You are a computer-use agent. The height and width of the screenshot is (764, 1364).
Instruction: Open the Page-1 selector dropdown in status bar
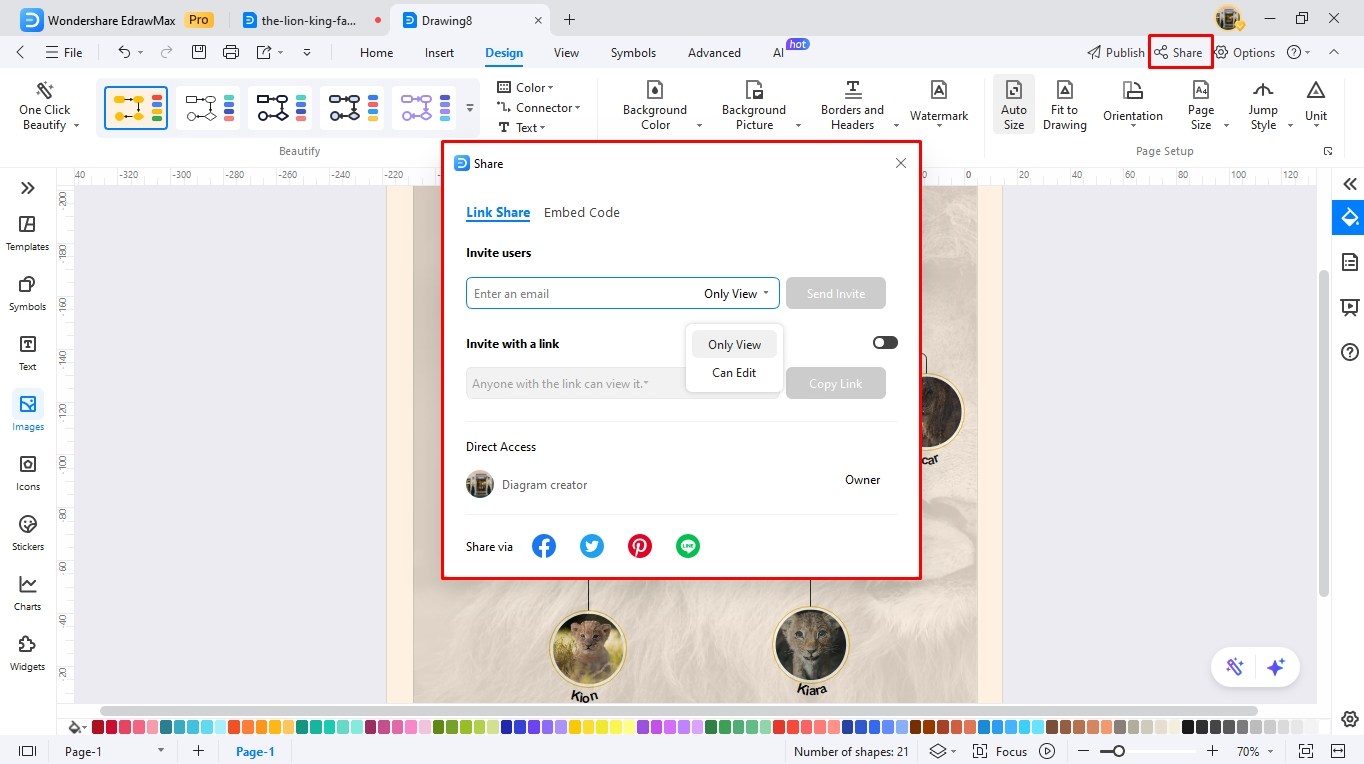tap(160, 751)
